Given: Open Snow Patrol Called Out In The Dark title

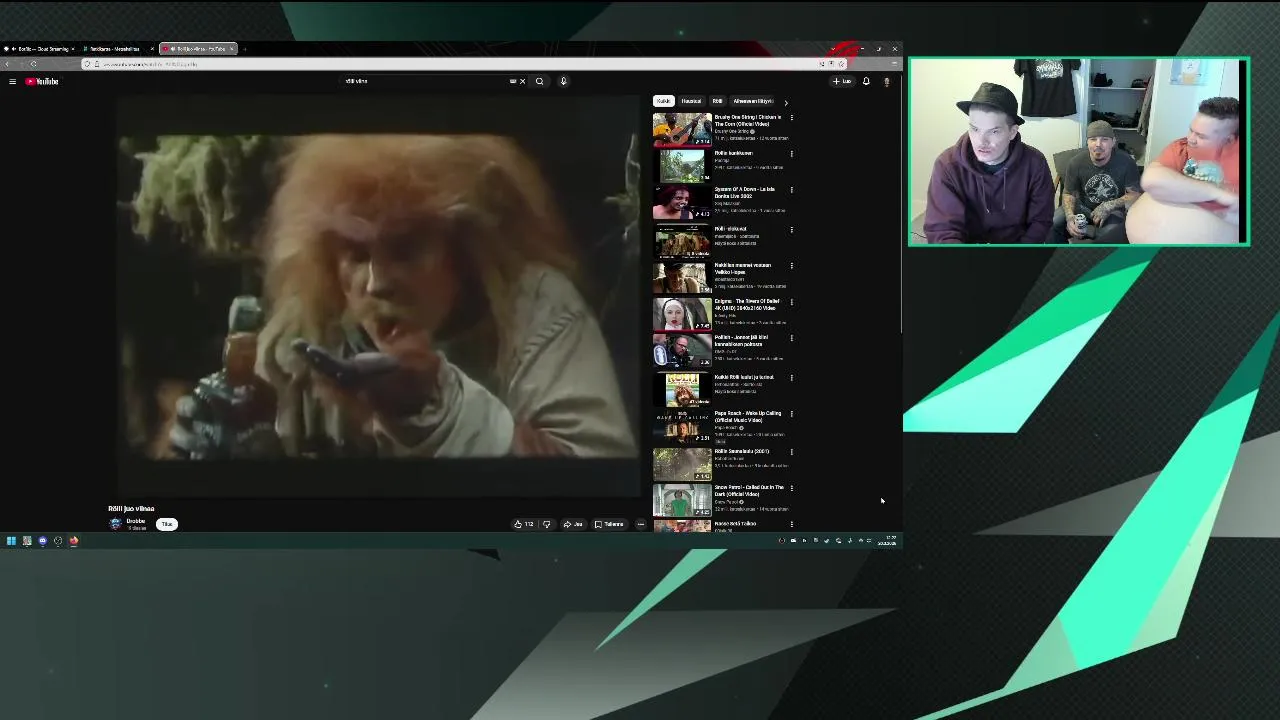Looking at the screenshot, I should coord(749,490).
